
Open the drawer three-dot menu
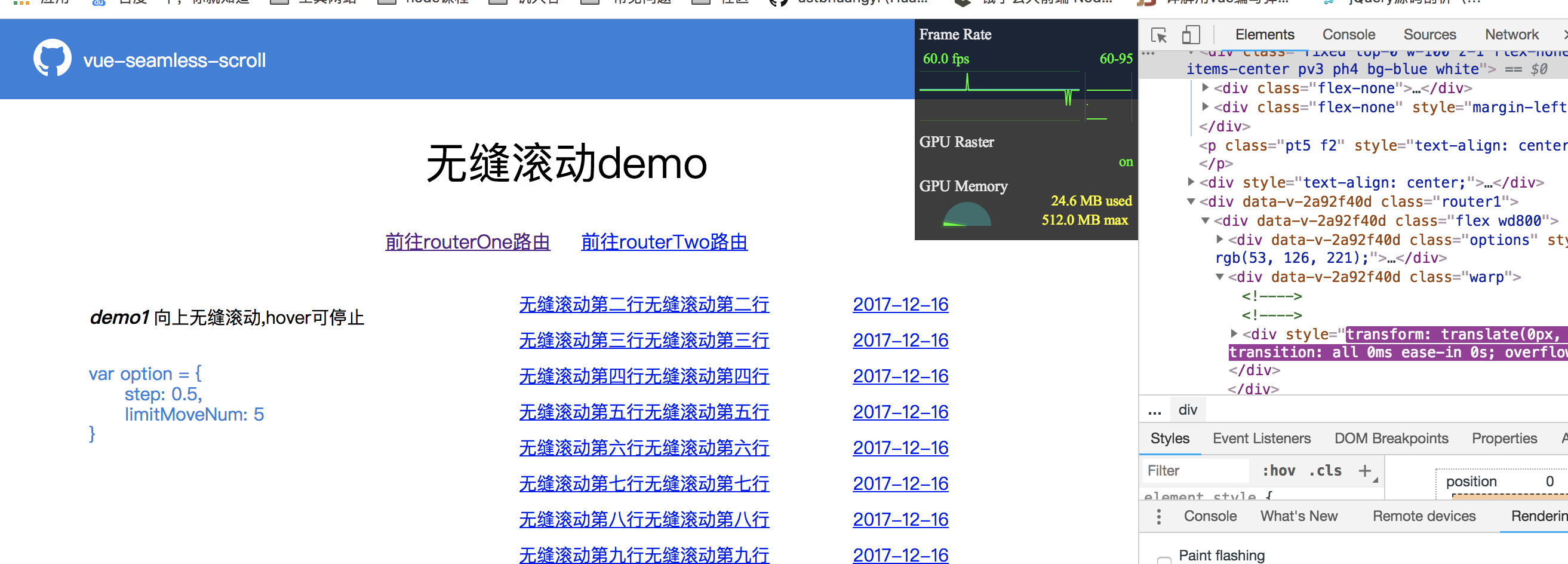tap(1158, 516)
